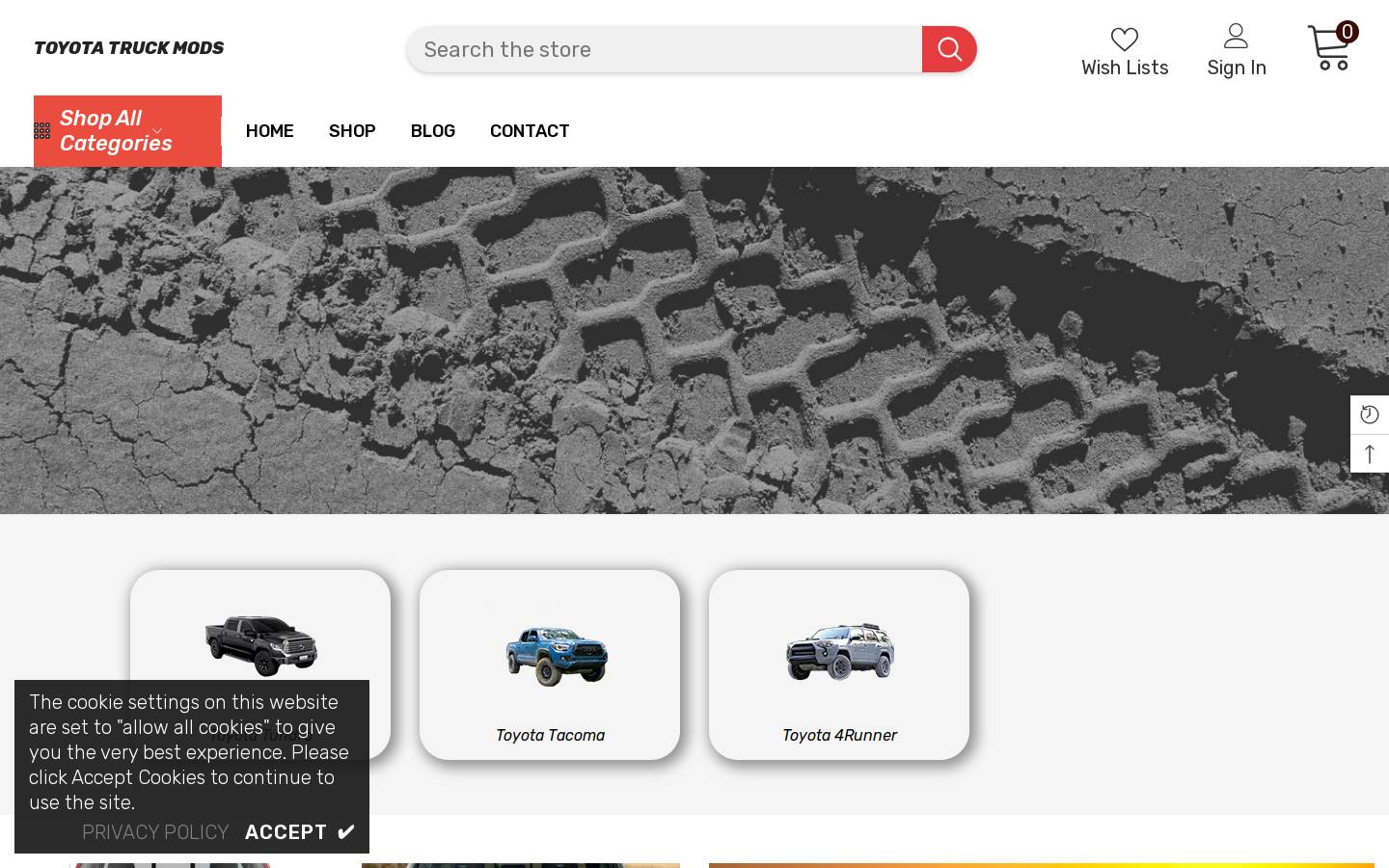Click the Sign In user icon
1389x868 pixels.
tap(1236, 36)
